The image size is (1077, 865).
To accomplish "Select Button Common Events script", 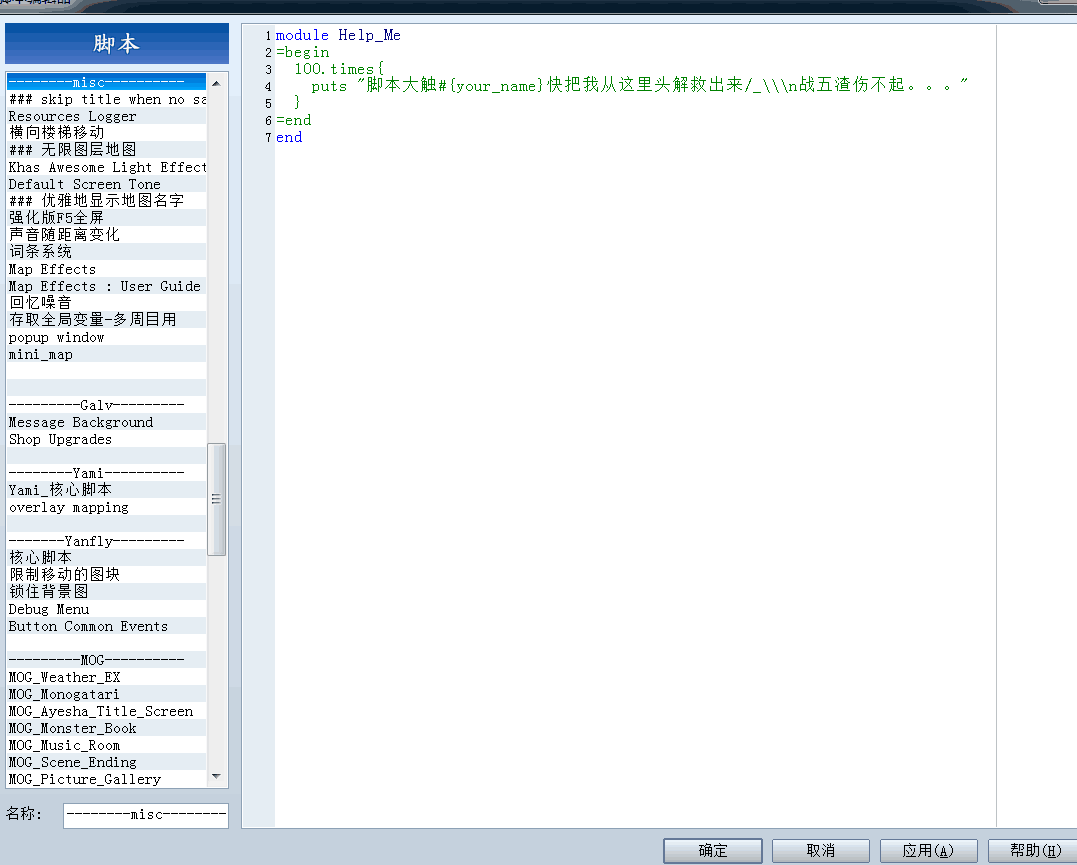I will pos(106,626).
